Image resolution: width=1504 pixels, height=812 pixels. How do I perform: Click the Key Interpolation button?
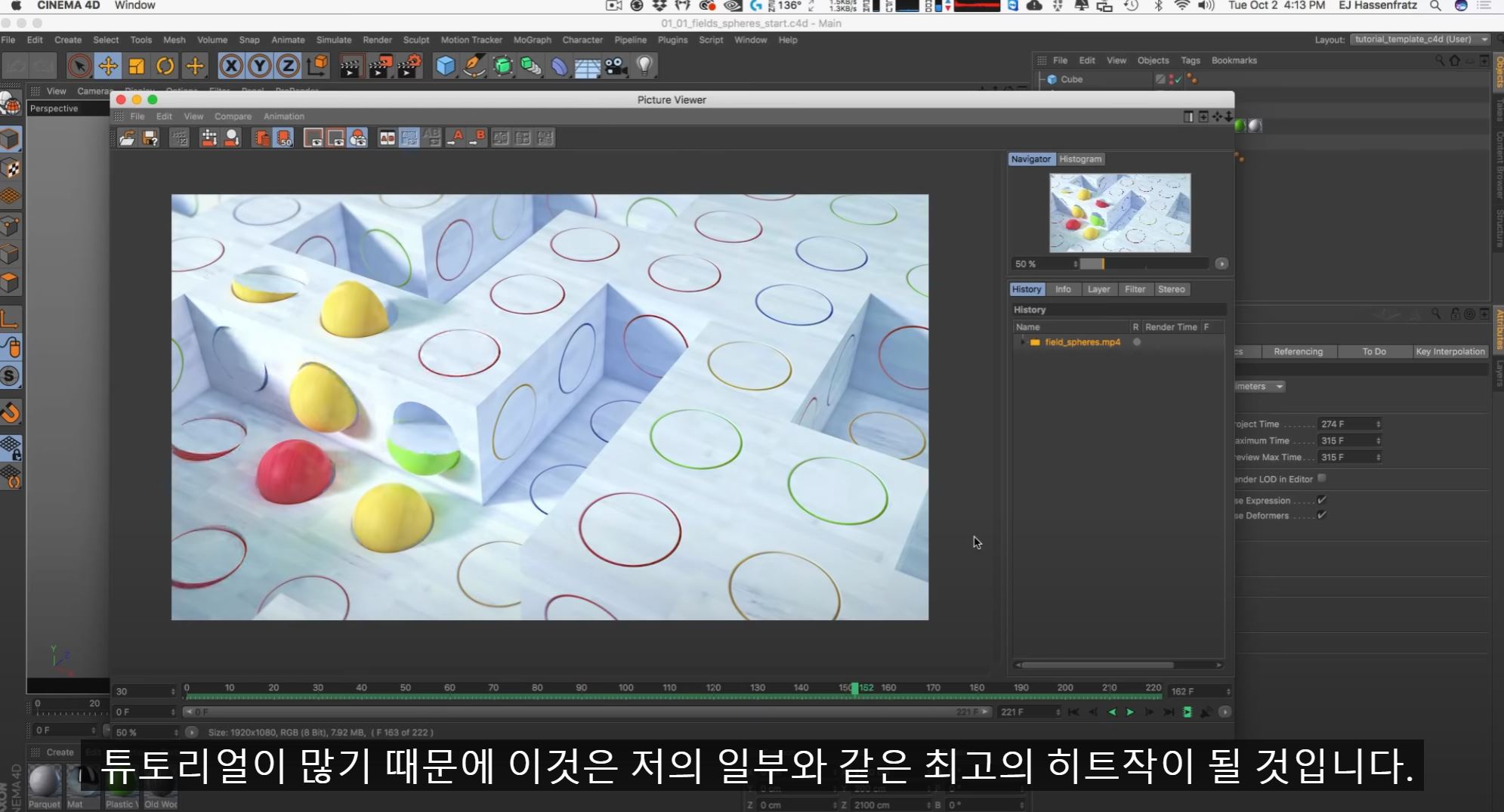tap(1450, 351)
